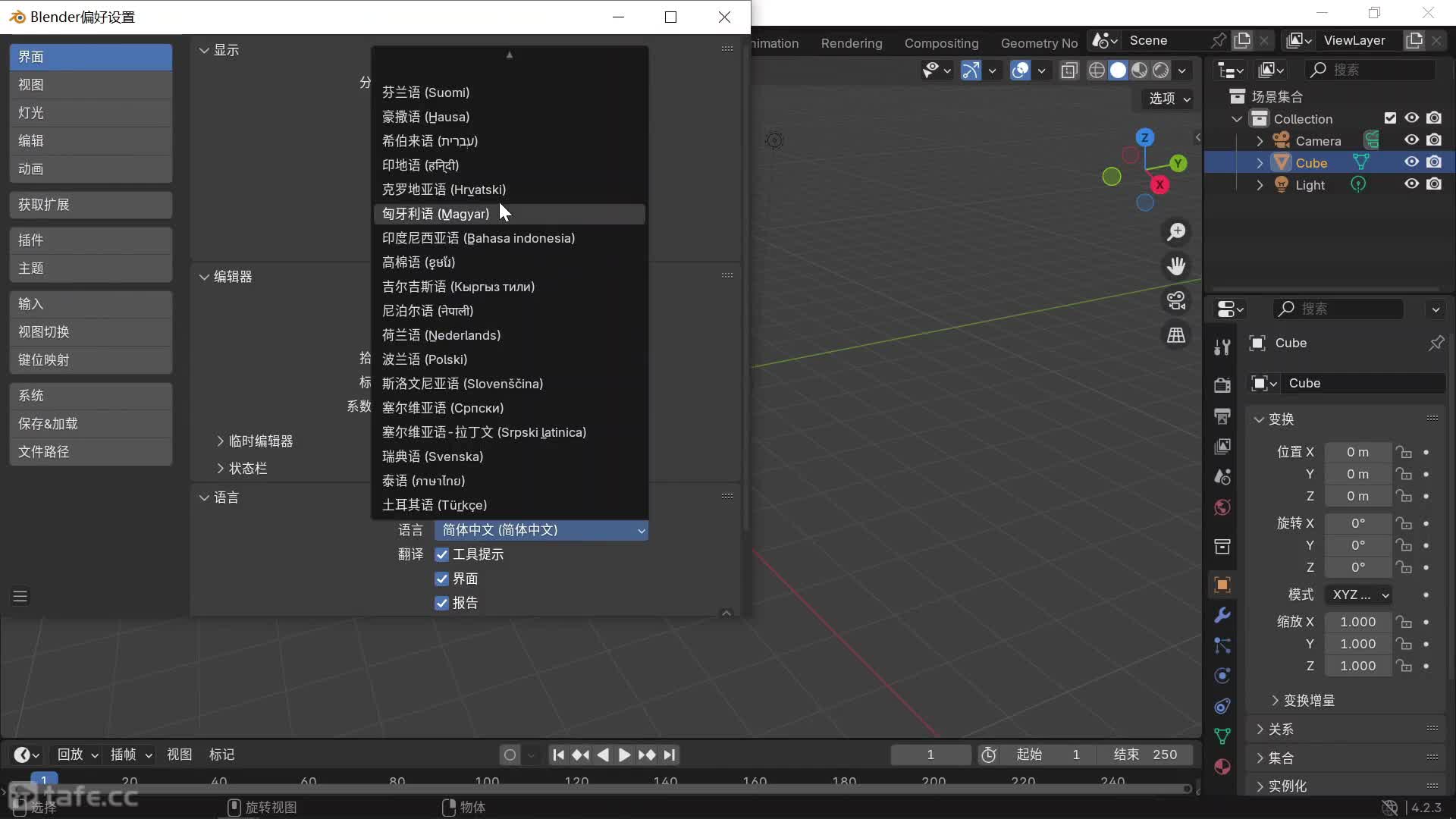Expand the Cube item in the outliner
The image size is (1456, 819).
pos(1260,162)
